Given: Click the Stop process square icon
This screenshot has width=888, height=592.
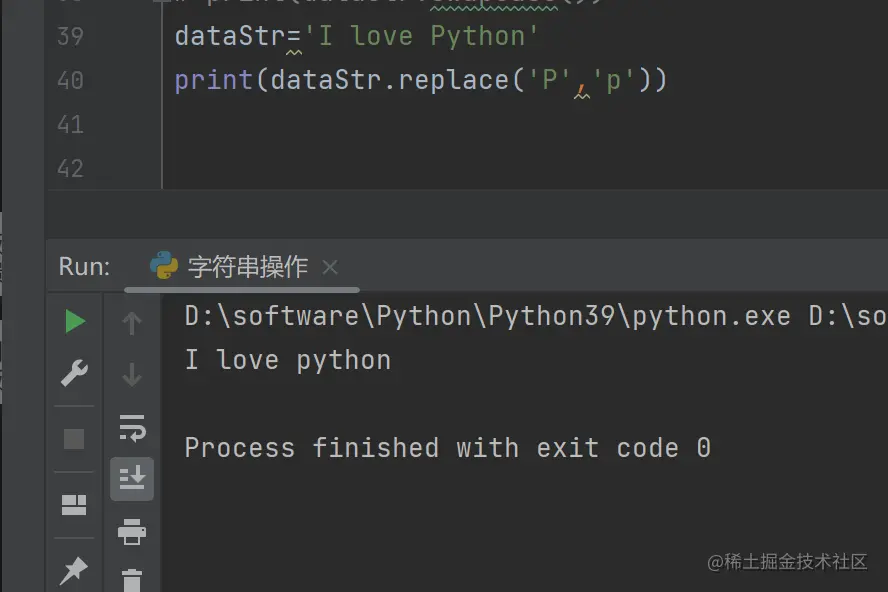Looking at the screenshot, I should (74, 438).
